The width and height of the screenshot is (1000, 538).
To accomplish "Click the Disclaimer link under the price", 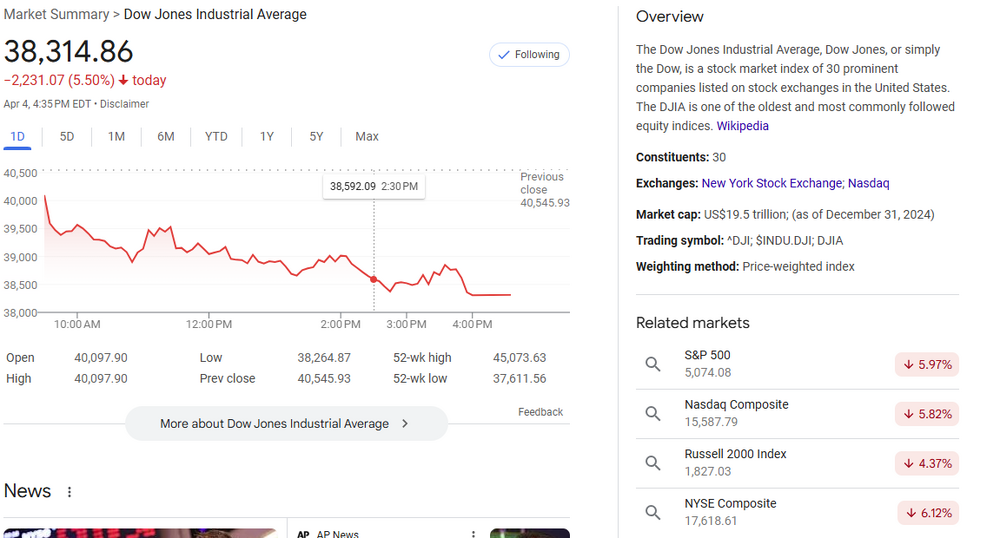I will pos(124,104).
